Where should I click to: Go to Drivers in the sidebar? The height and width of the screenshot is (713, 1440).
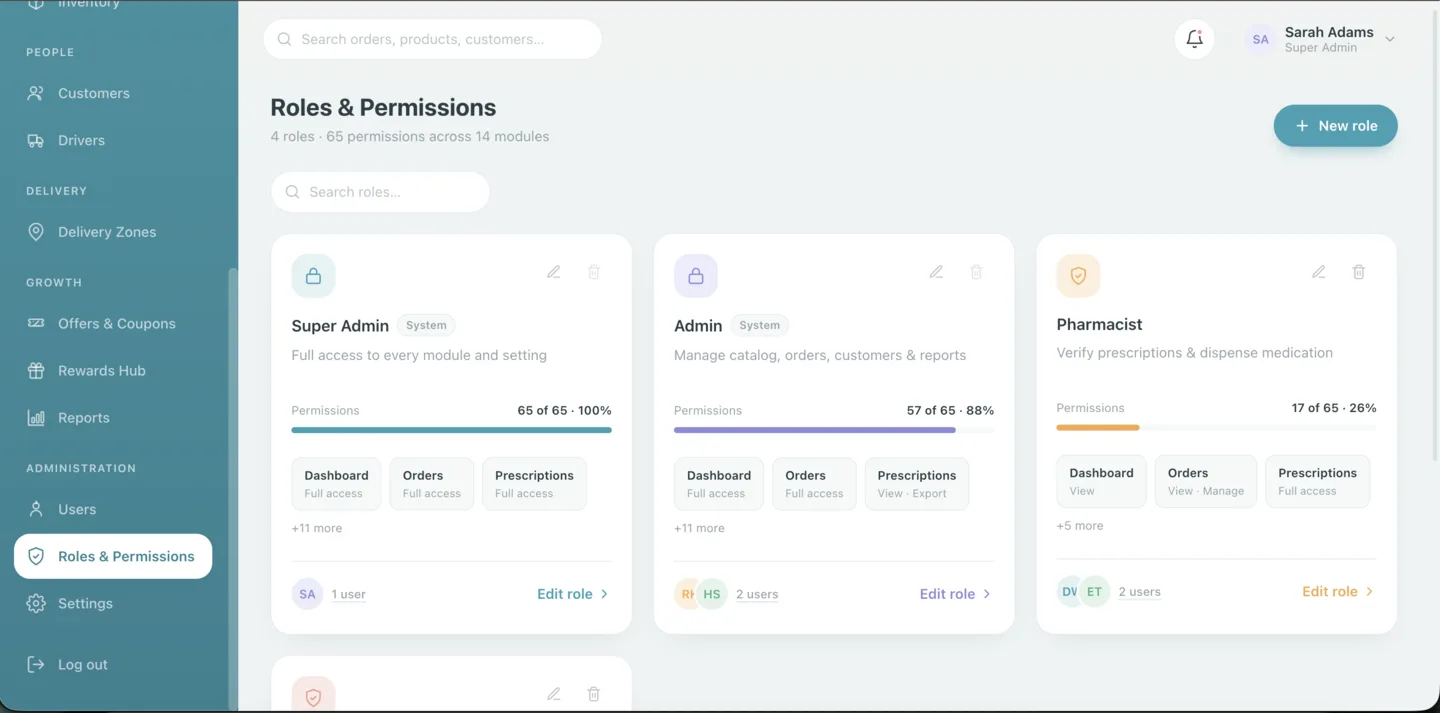click(113, 140)
